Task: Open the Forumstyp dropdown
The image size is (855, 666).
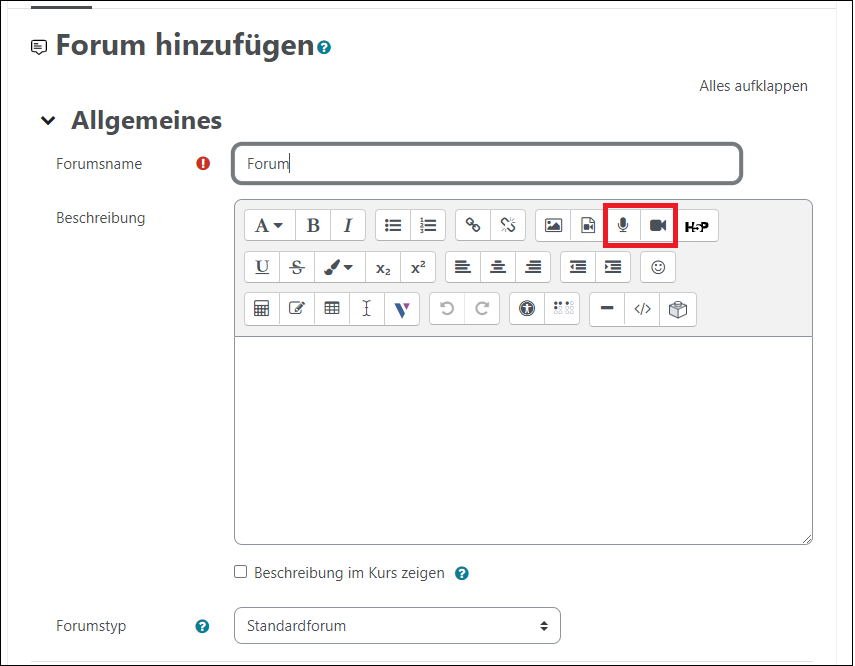Action: coord(397,626)
